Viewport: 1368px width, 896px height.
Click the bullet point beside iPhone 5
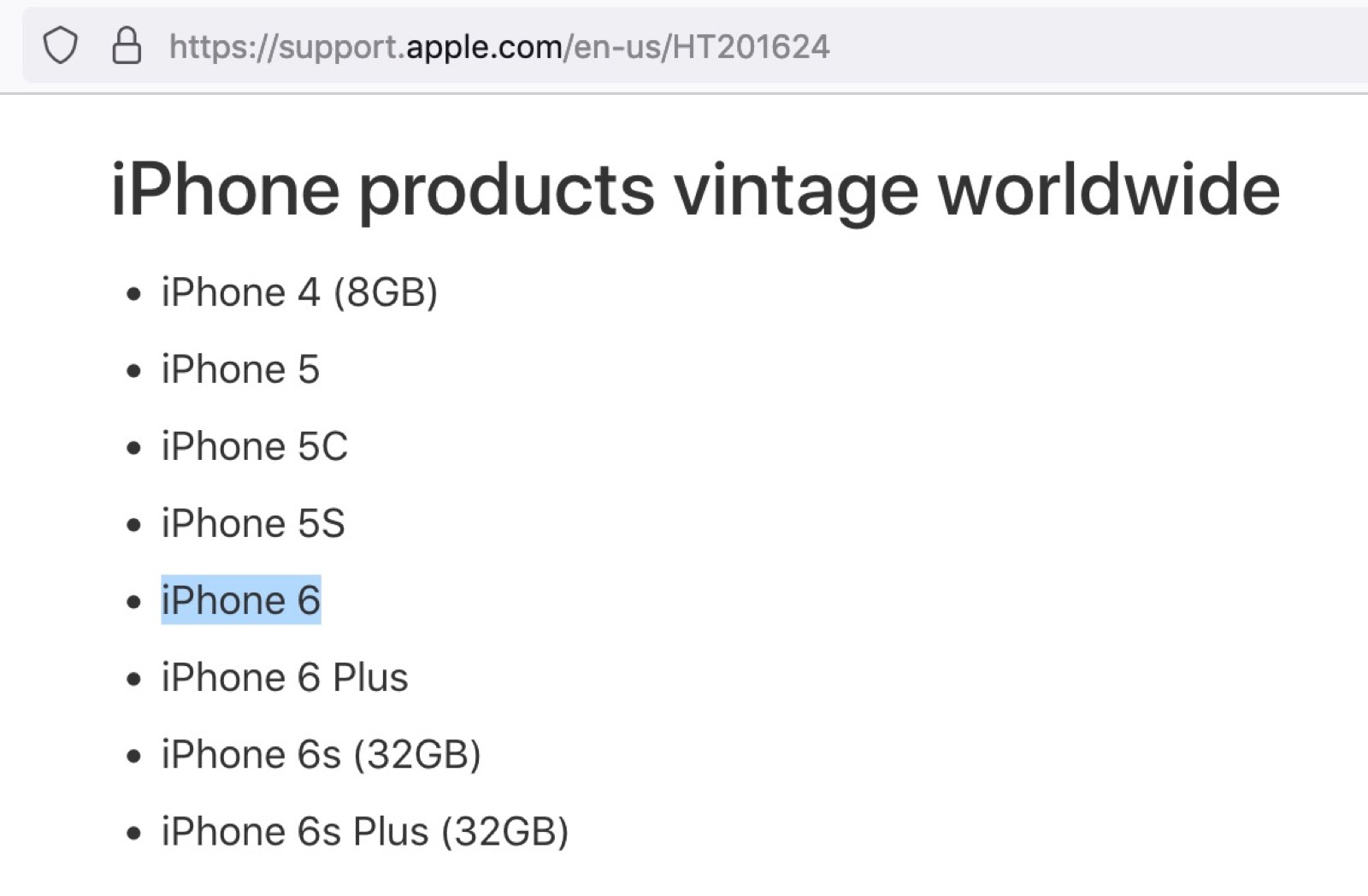[x=133, y=372]
